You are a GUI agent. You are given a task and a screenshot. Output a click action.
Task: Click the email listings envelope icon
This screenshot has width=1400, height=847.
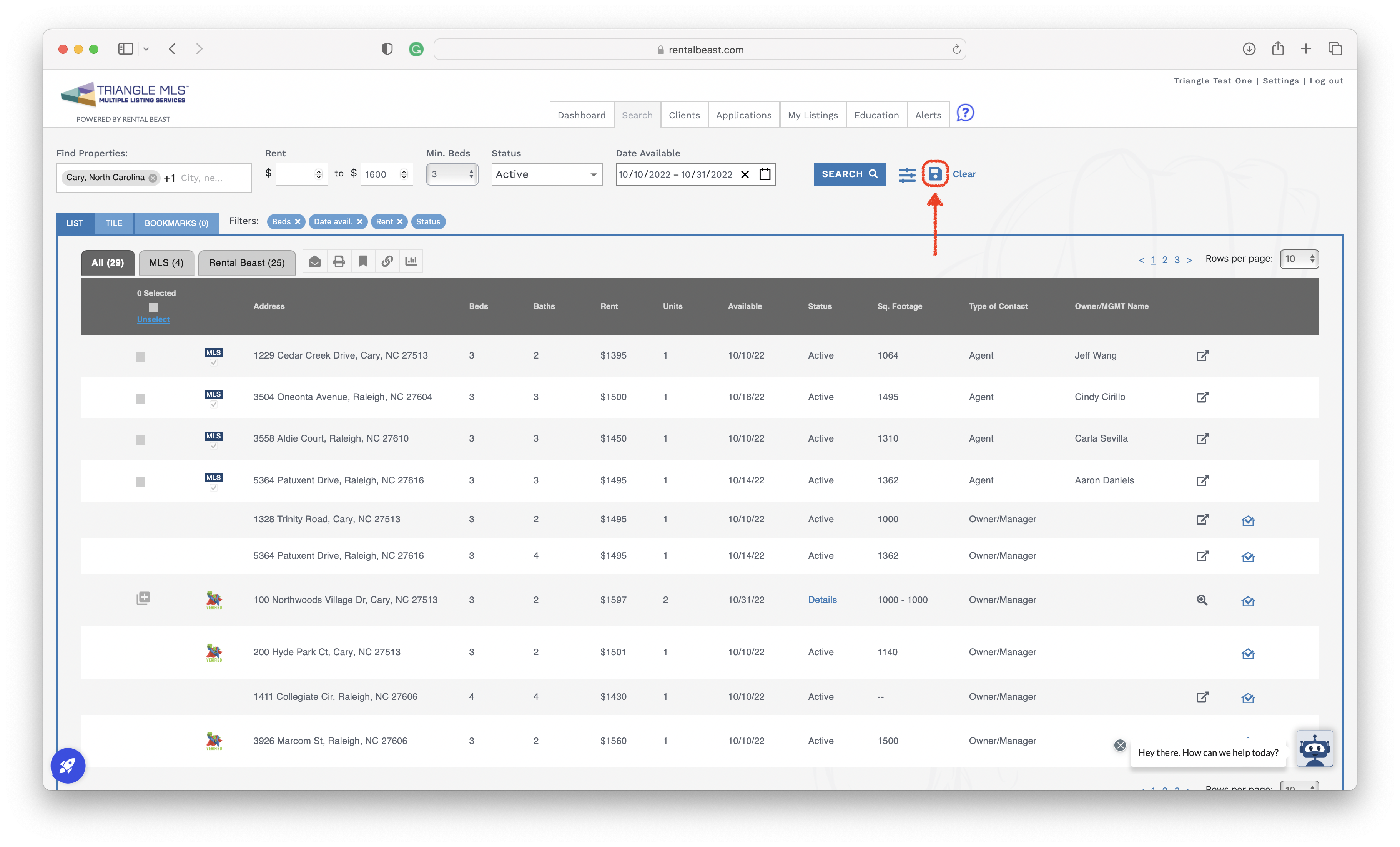pos(315,261)
